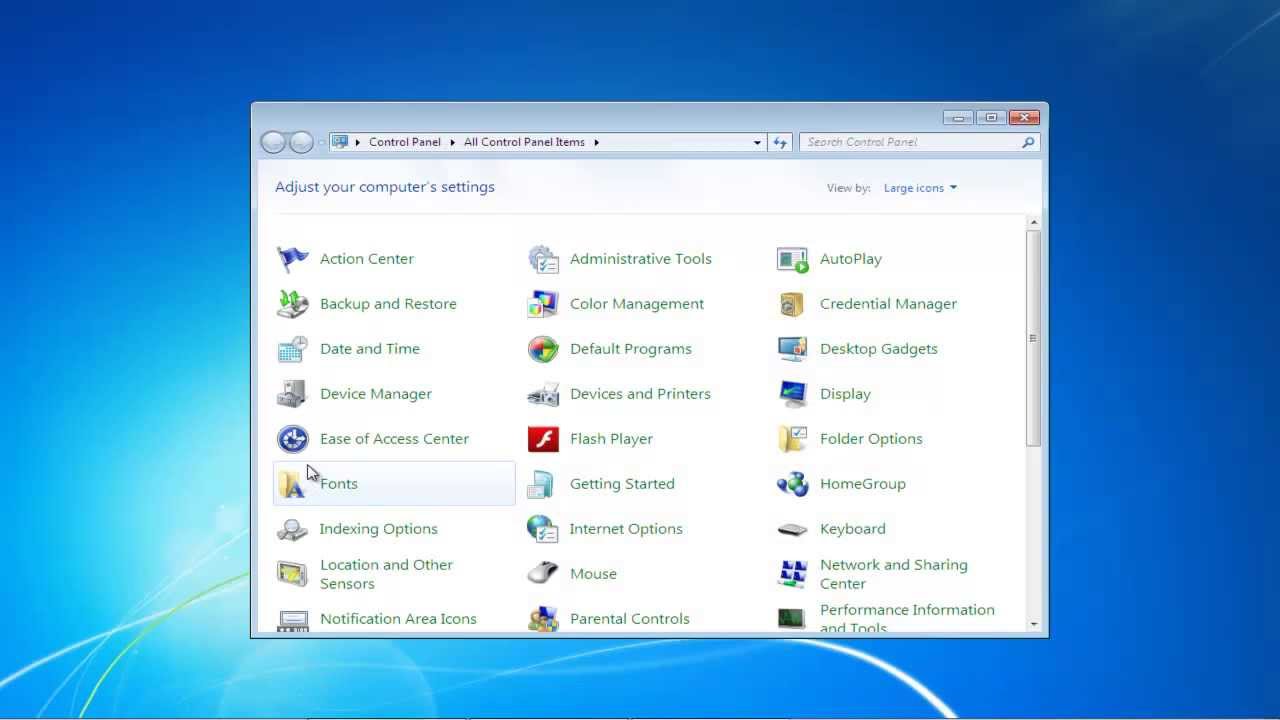Open the Fonts folder icon

click(x=293, y=484)
